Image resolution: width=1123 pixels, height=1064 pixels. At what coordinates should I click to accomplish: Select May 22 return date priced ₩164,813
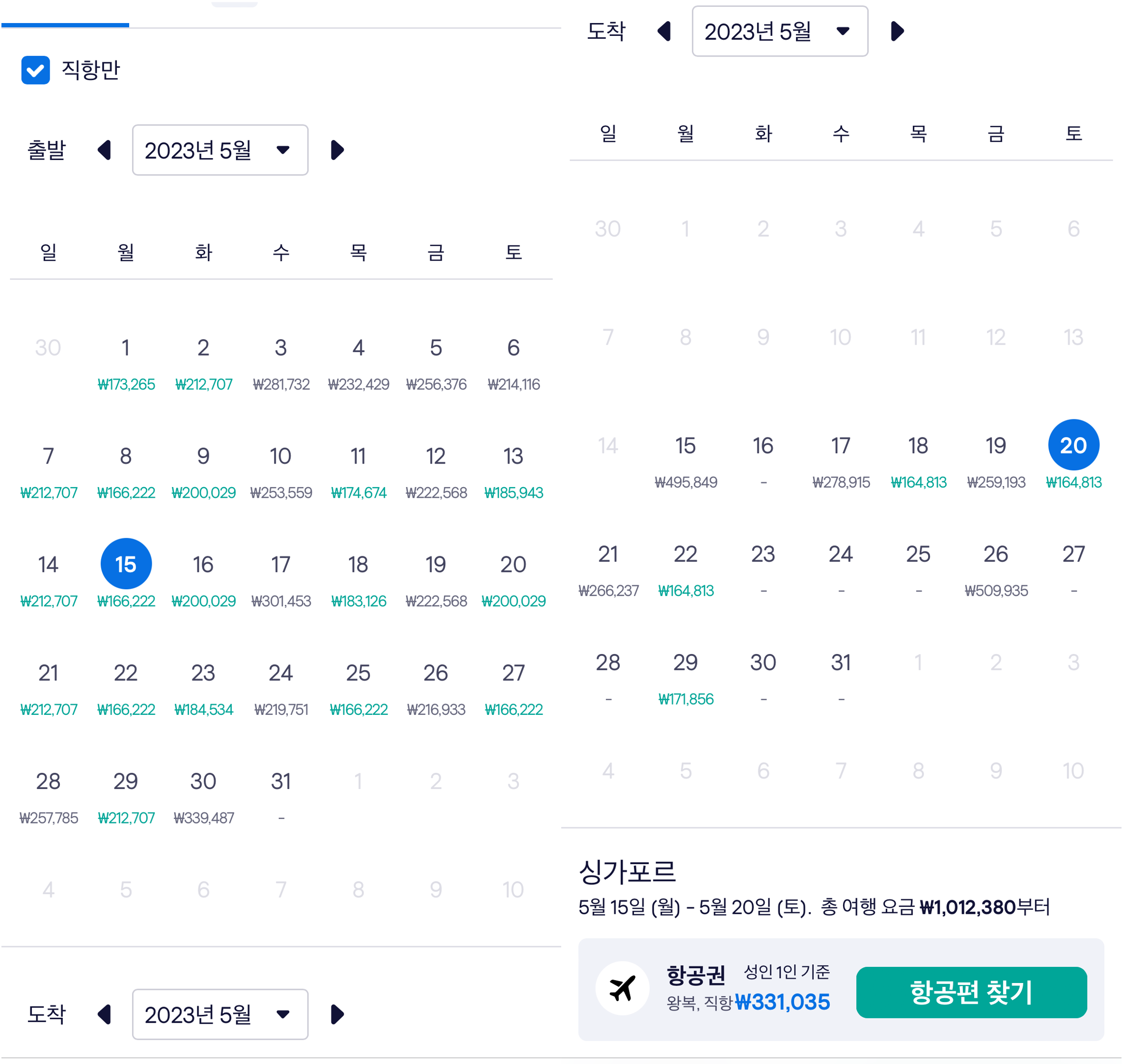click(x=685, y=567)
